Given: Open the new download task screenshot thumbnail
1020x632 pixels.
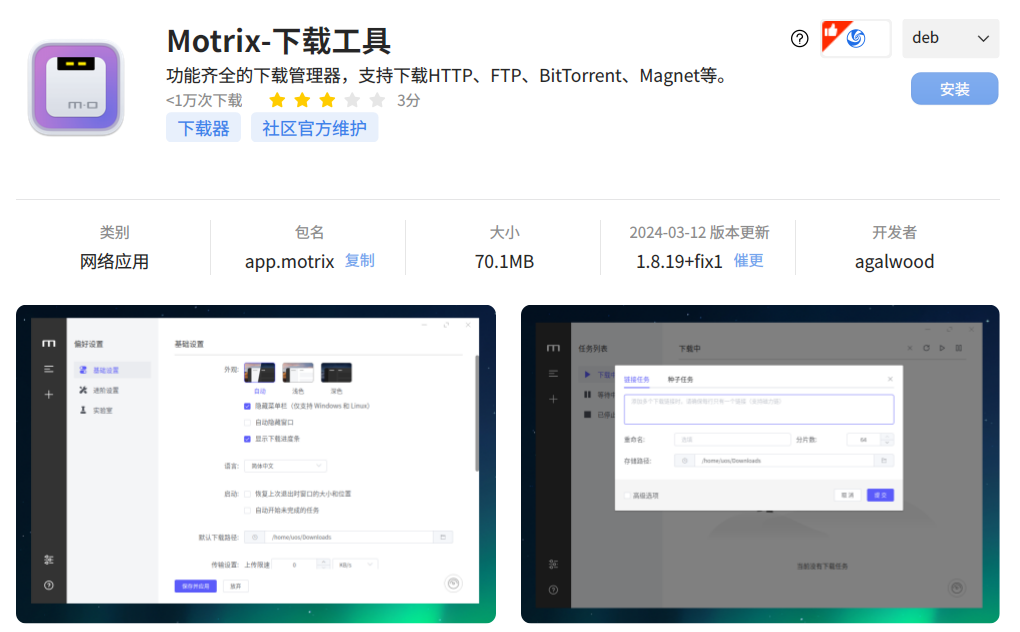Looking at the screenshot, I should pyautogui.click(x=760, y=464).
